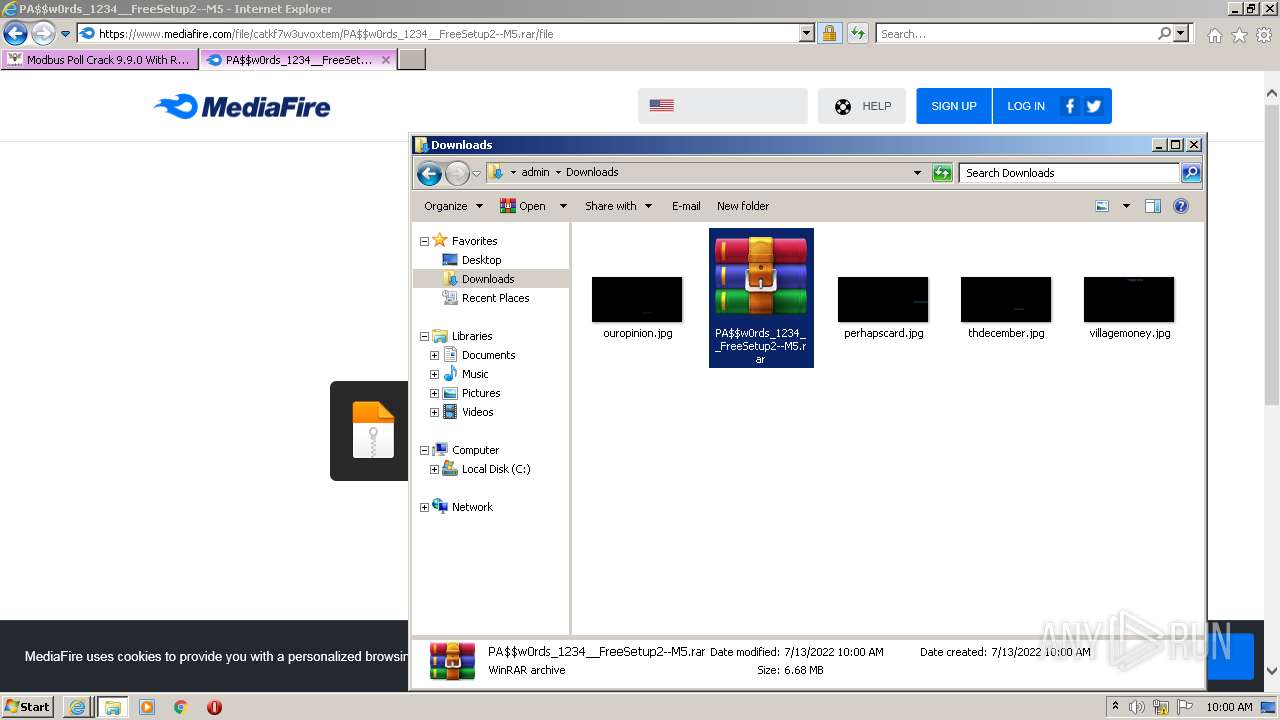The width and height of the screenshot is (1280, 720).
Task: Collapse Favorites tree group
Action: point(424,241)
